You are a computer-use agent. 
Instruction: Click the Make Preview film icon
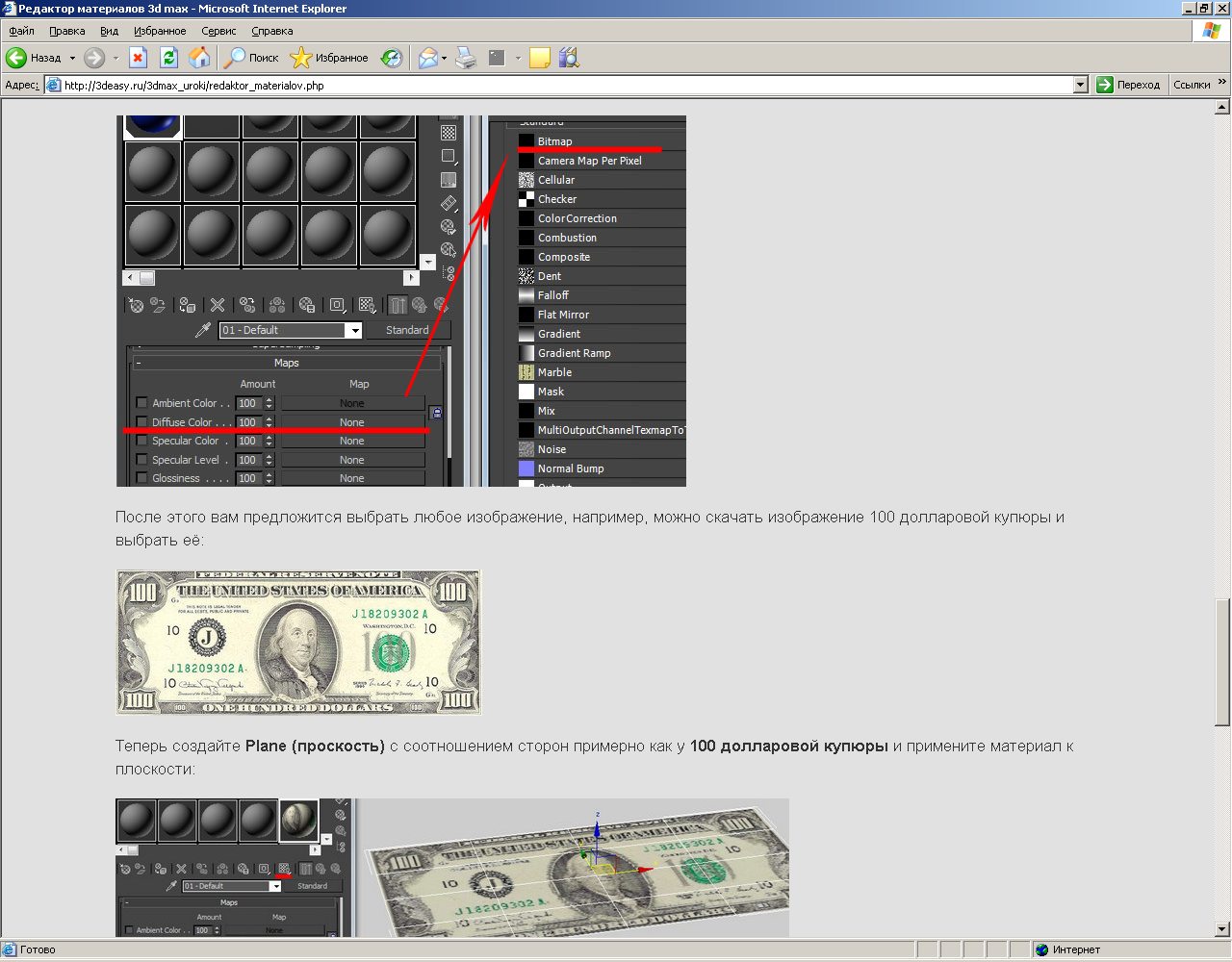pyautogui.click(x=449, y=203)
